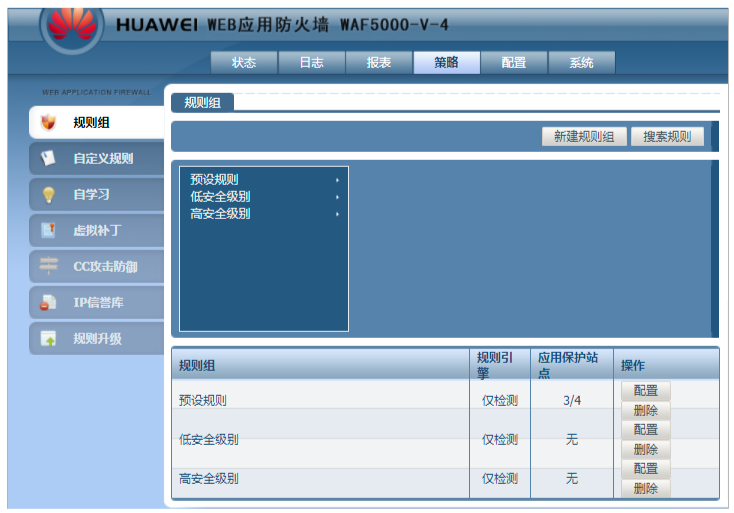Click 无 in the 低安全级别 row
Screen dimensions: 734x513
(x=572, y=439)
